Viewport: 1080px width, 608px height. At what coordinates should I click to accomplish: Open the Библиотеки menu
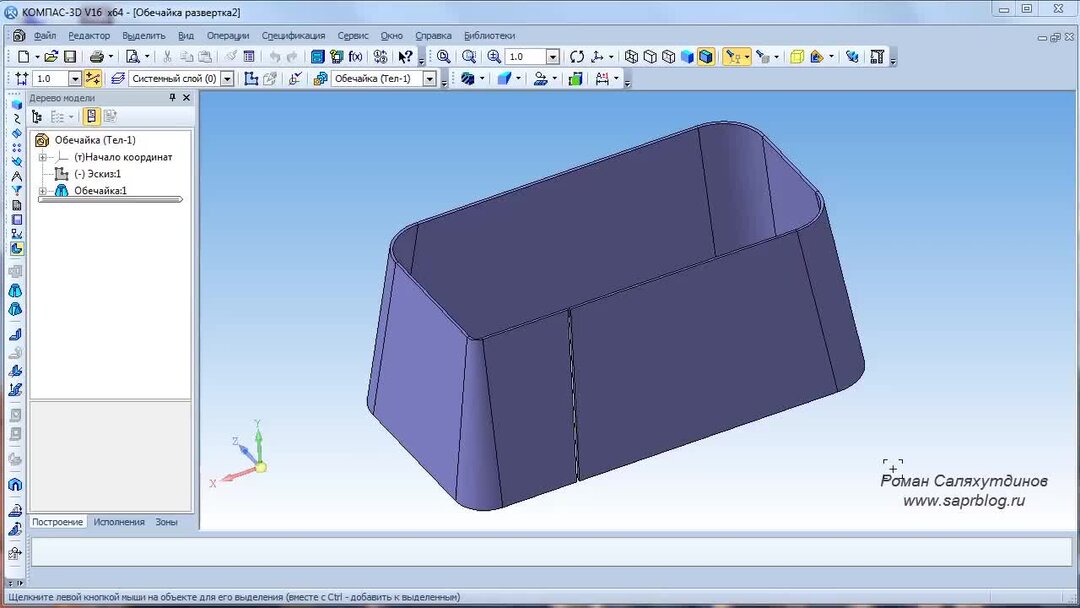(489, 36)
